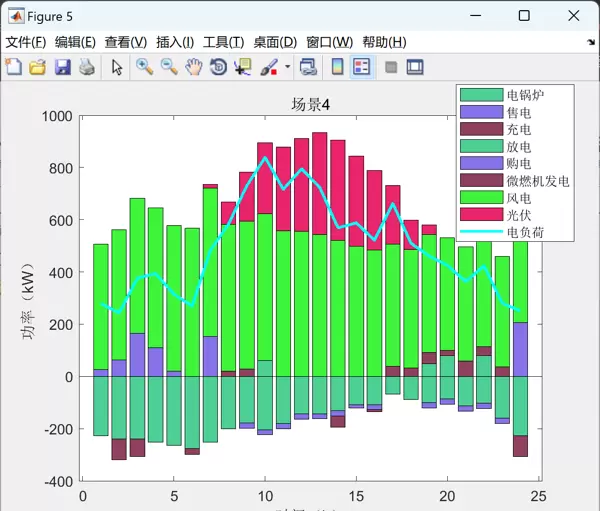Select the Zoom Out magnifier tool
600x511 pixels.
coord(169,67)
